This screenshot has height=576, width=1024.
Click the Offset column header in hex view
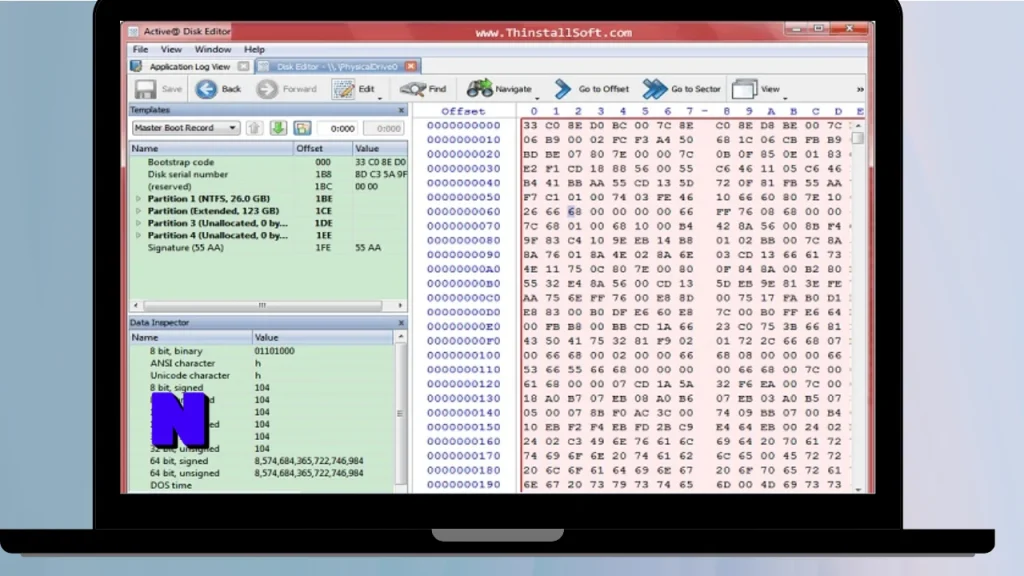click(463, 111)
